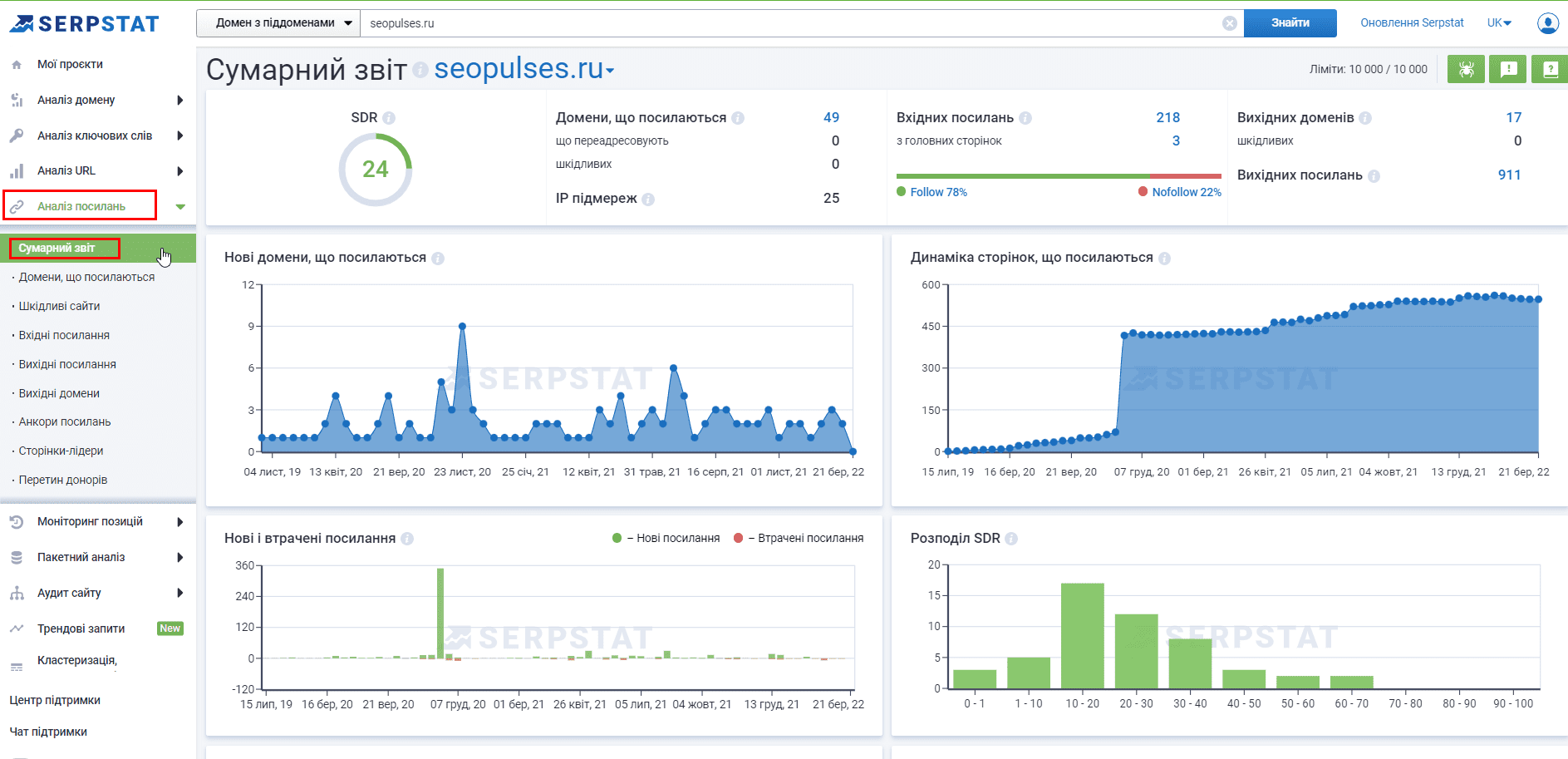Open Шкідливі сайти sidebar item
The width and height of the screenshot is (1568, 759).
tap(59, 307)
